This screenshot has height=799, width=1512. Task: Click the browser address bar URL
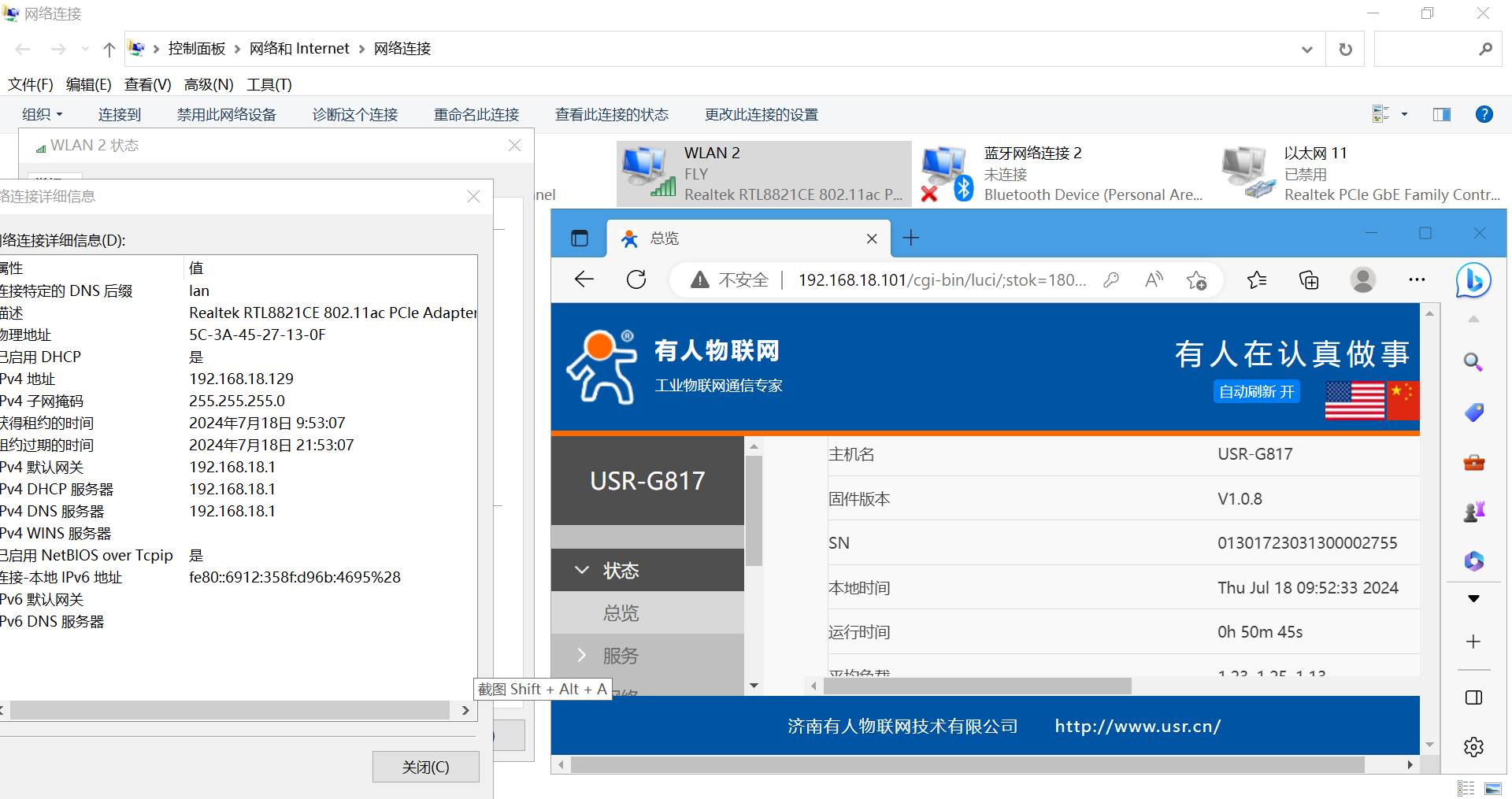click(x=941, y=280)
